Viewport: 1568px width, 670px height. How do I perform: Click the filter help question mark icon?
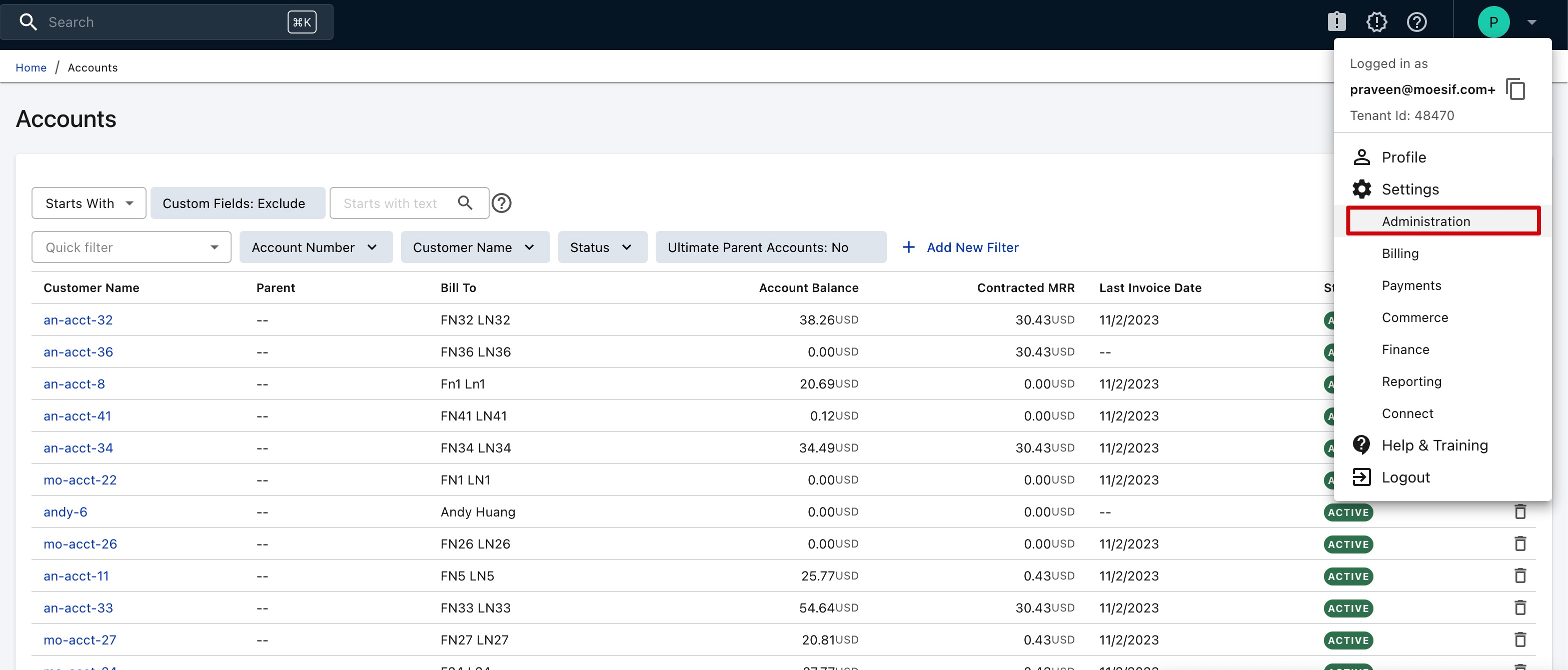501,203
